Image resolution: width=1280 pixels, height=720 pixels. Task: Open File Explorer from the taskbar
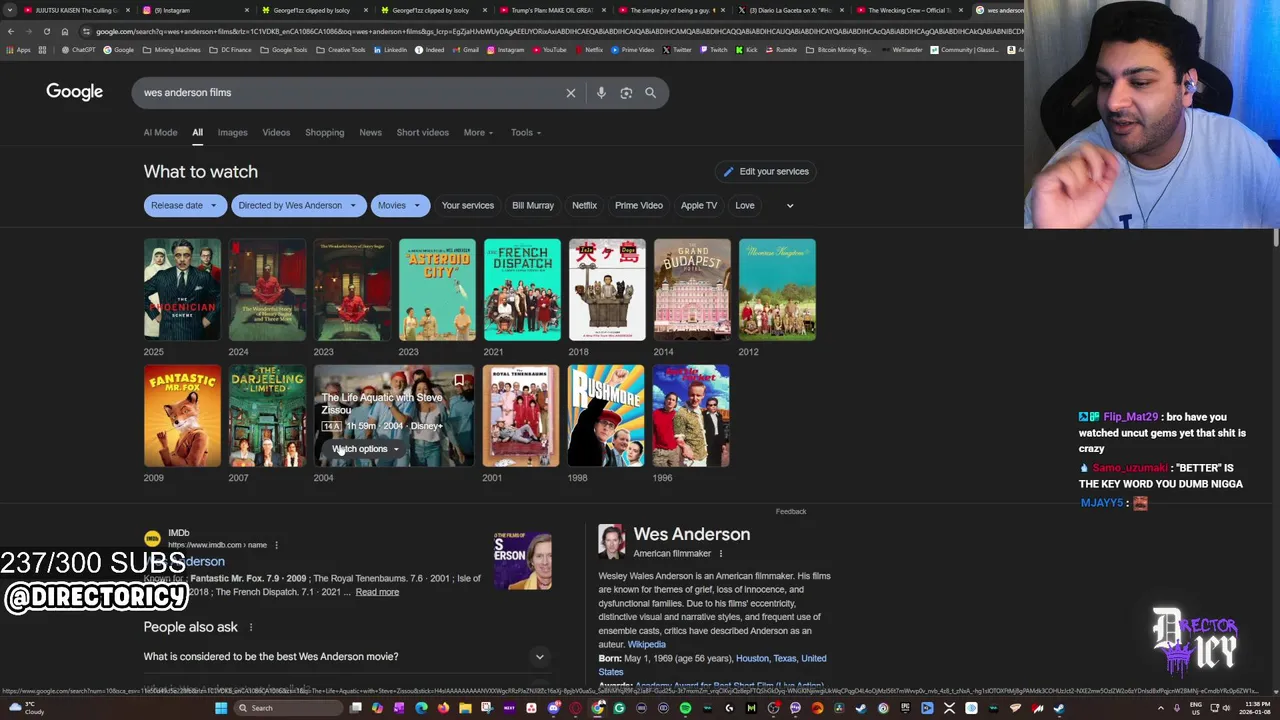pyautogui.click(x=465, y=708)
